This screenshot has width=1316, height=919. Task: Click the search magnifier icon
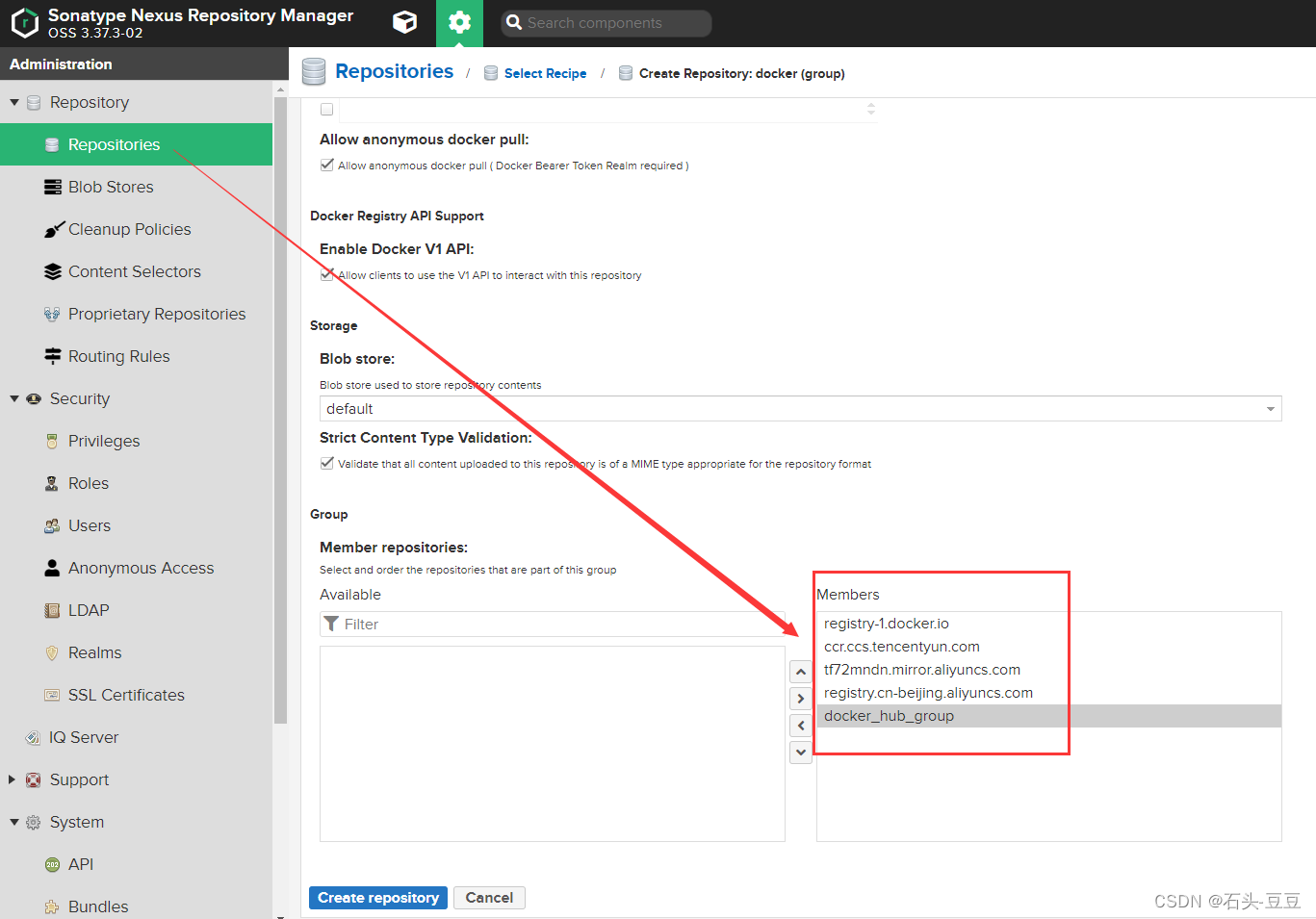click(x=514, y=22)
